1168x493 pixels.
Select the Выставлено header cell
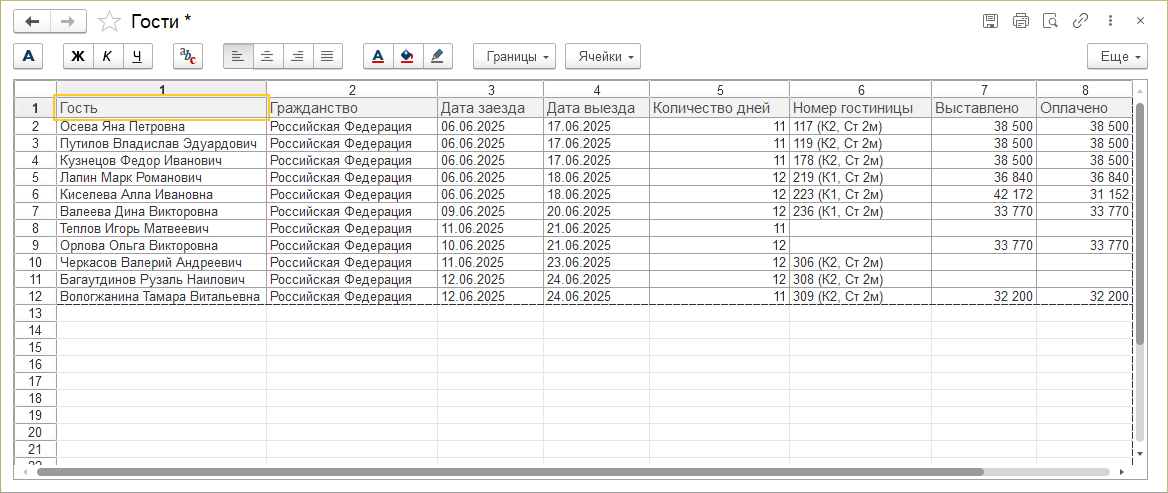pyautogui.click(x=984, y=108)
